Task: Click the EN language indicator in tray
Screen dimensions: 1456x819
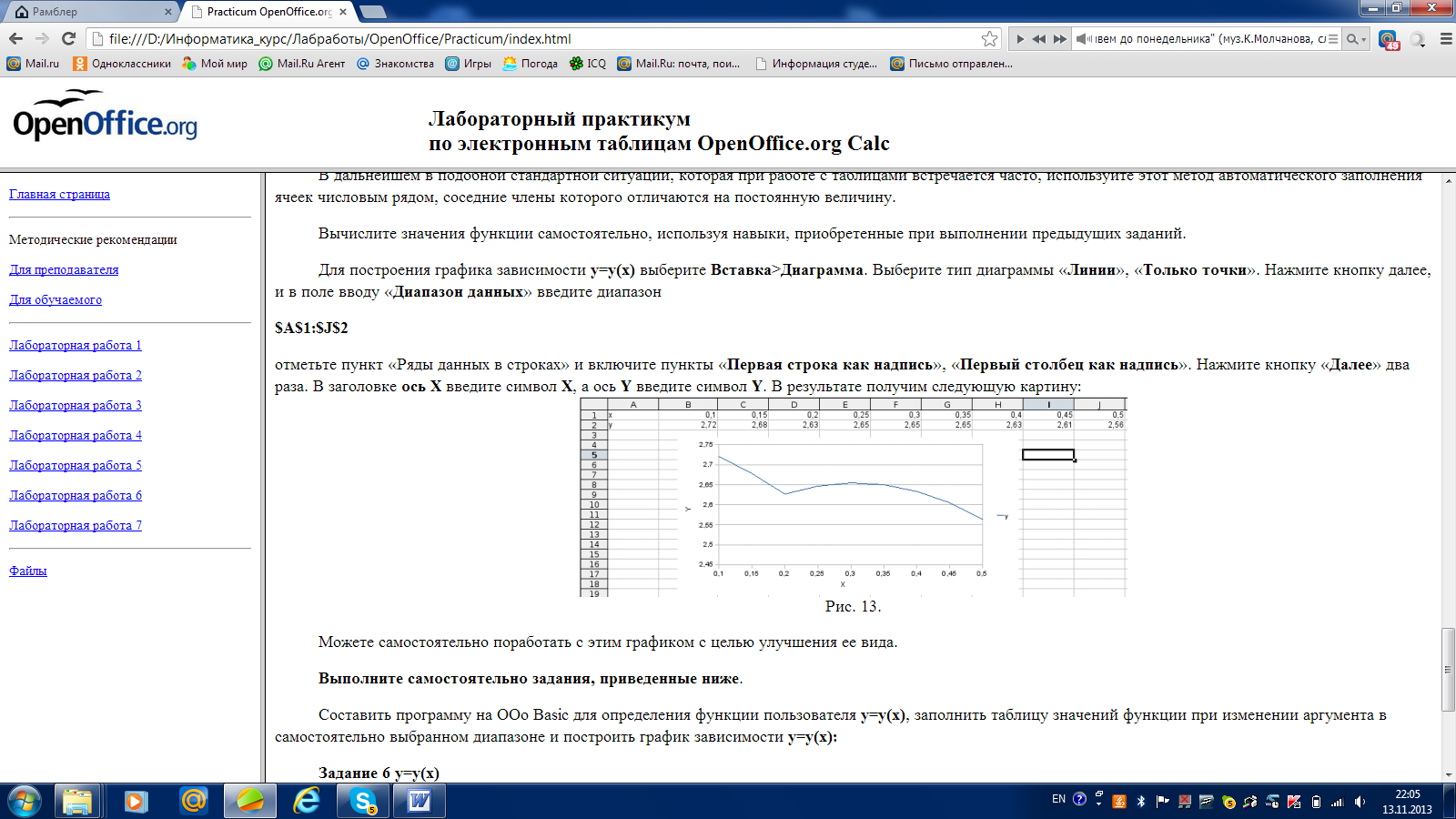Action: [1058, 799]
